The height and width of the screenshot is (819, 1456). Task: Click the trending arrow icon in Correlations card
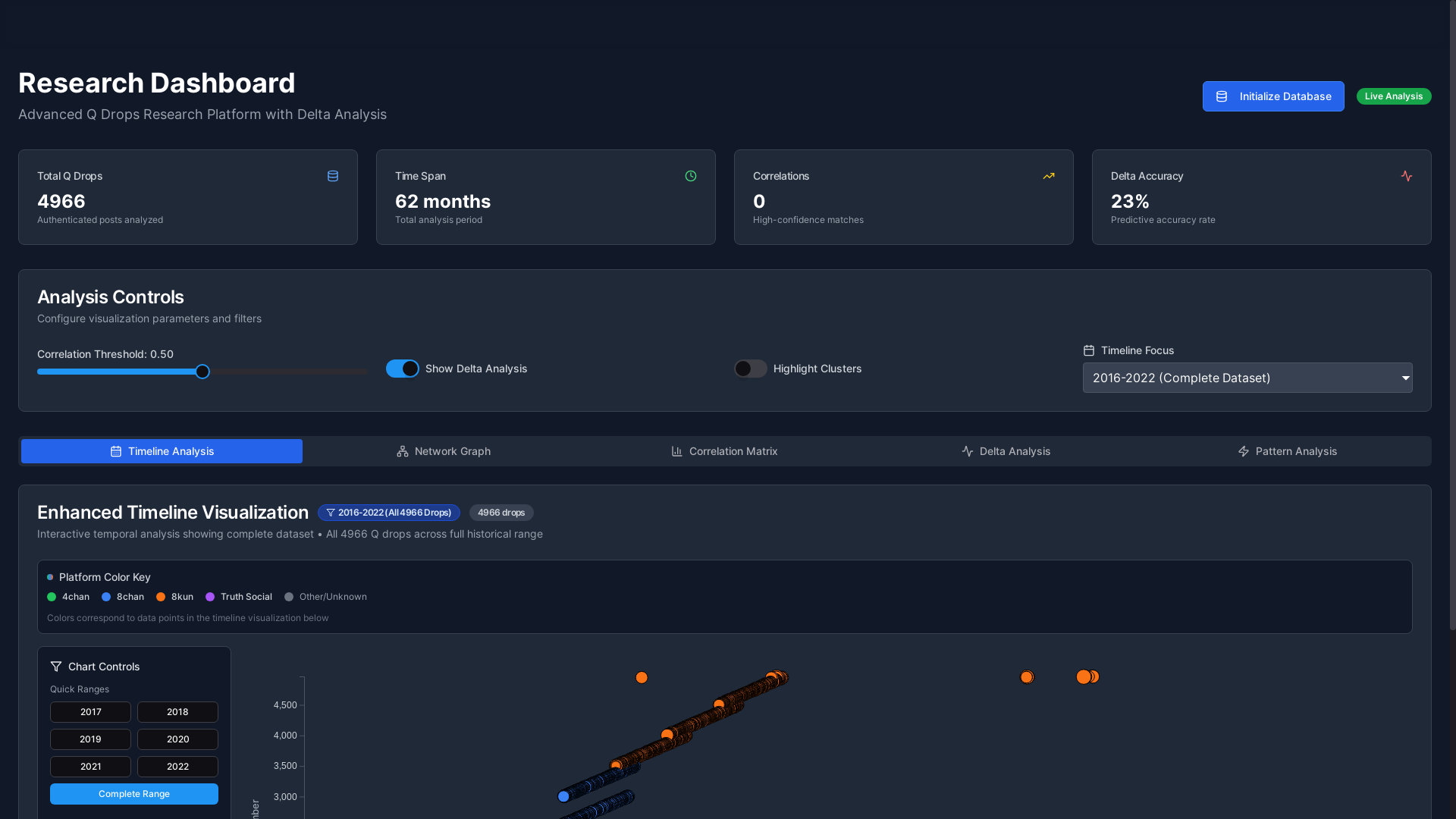[1049, 176]
